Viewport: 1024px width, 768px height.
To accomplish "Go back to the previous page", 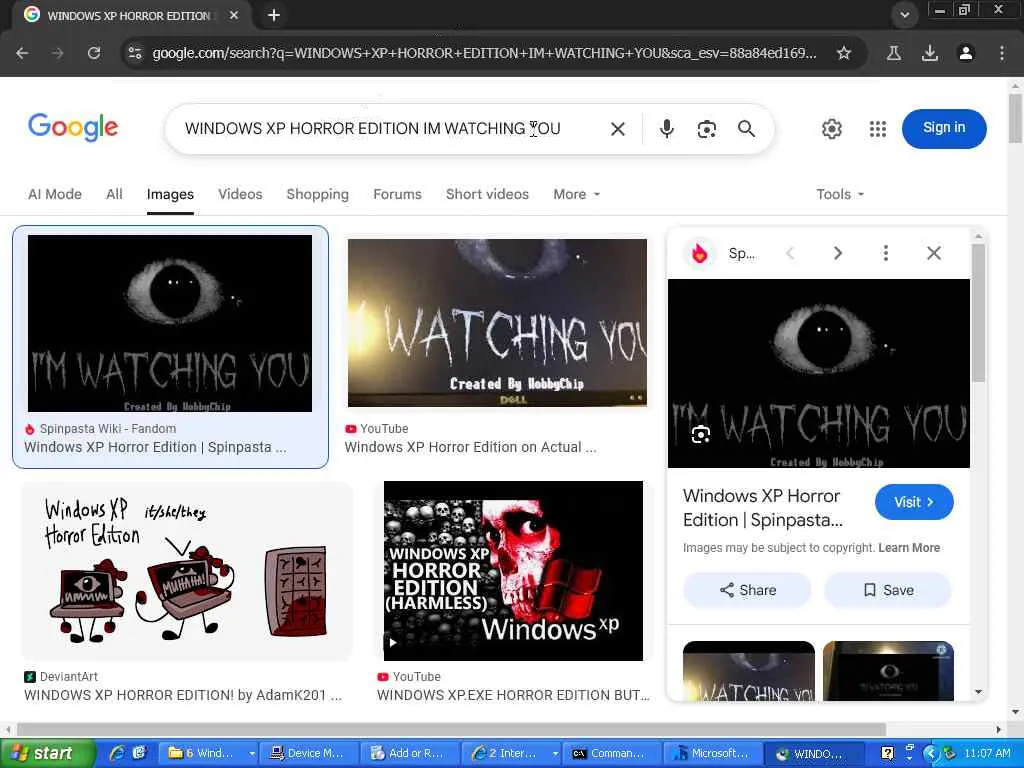I will [22, 53].
